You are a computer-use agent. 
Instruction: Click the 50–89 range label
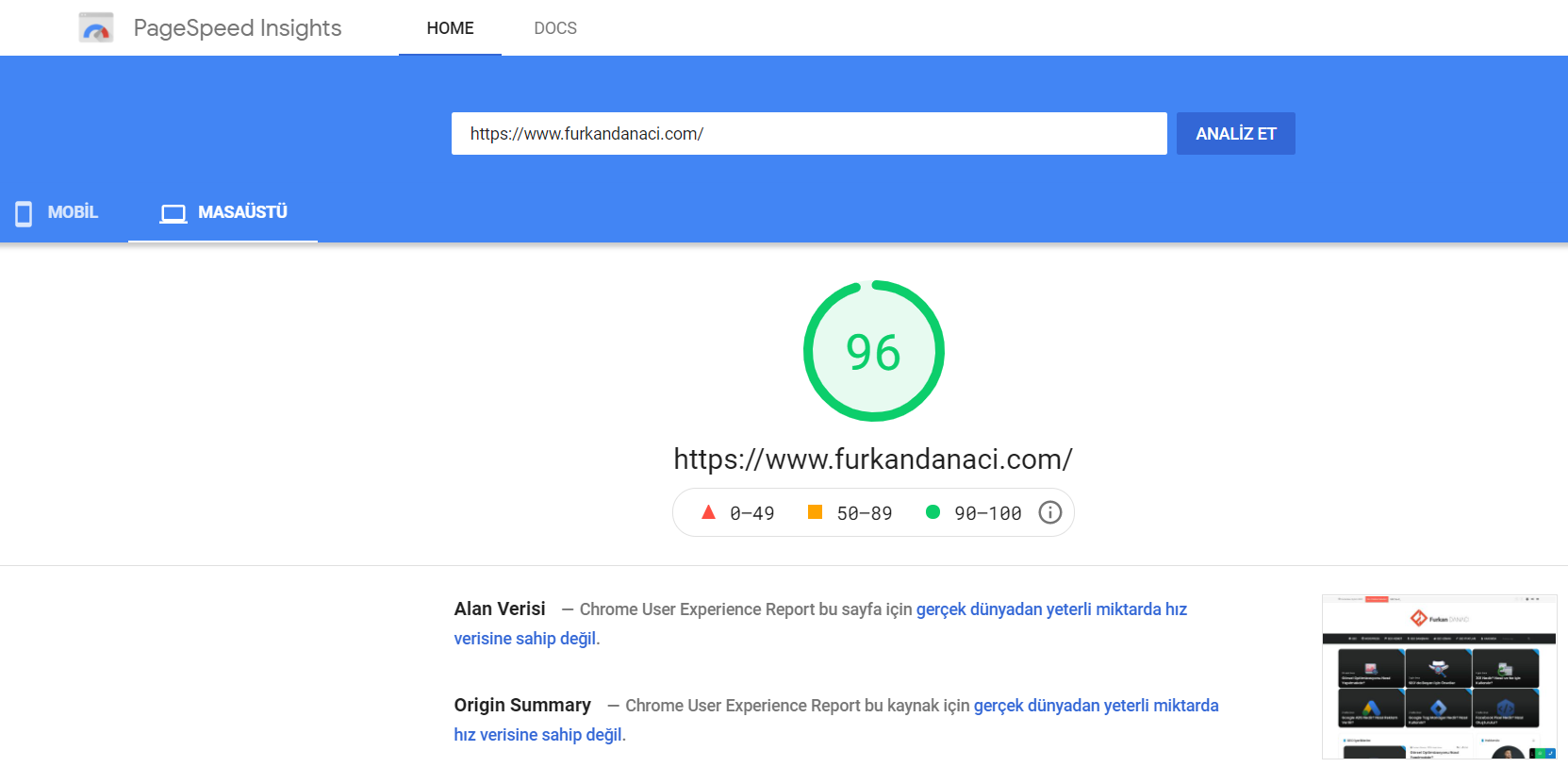pyautogui.click(x=865, y=513)
